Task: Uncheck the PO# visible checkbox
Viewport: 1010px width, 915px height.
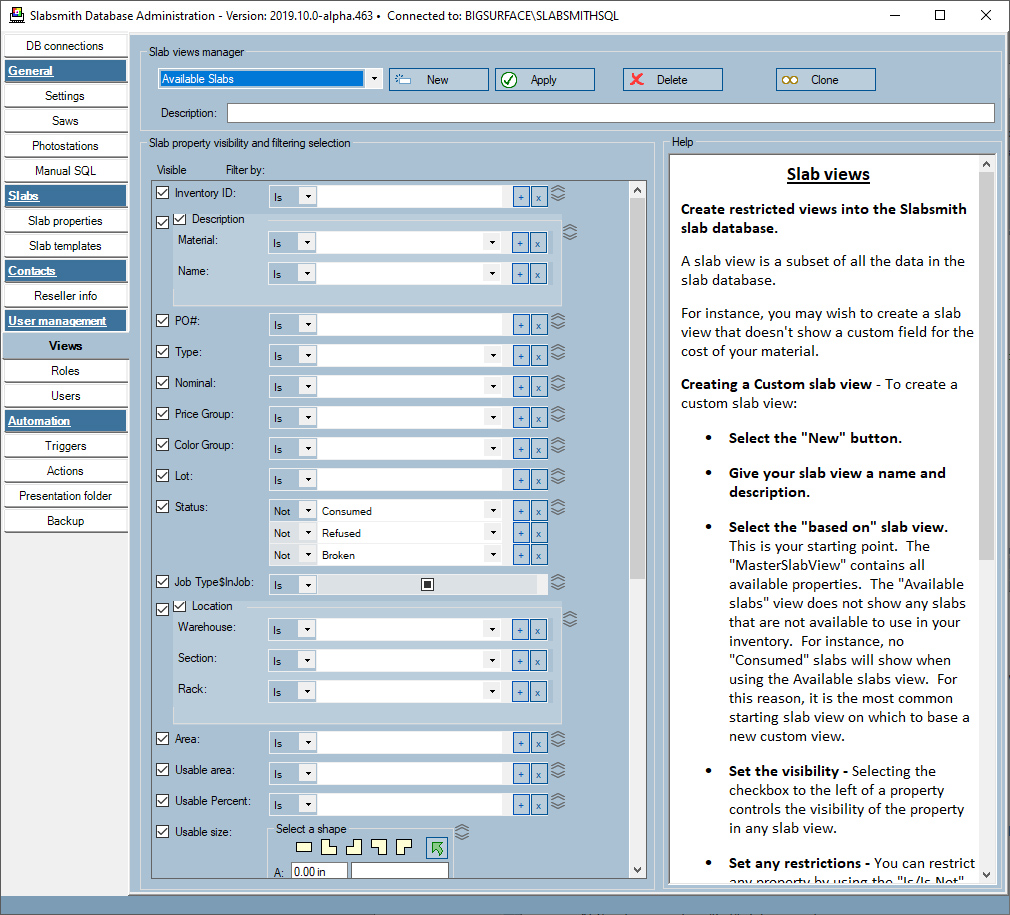Action: tap(162, 321)
